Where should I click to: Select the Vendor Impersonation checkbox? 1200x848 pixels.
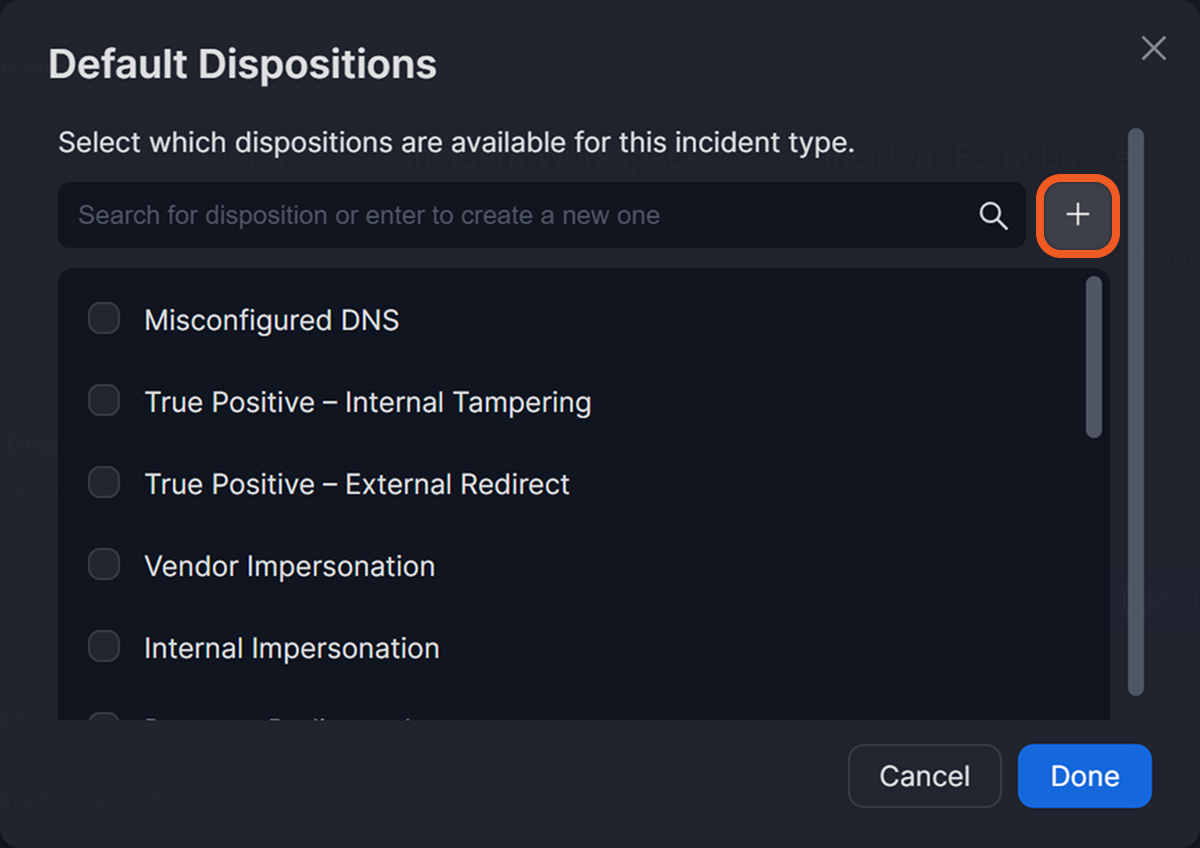point(104,565)
